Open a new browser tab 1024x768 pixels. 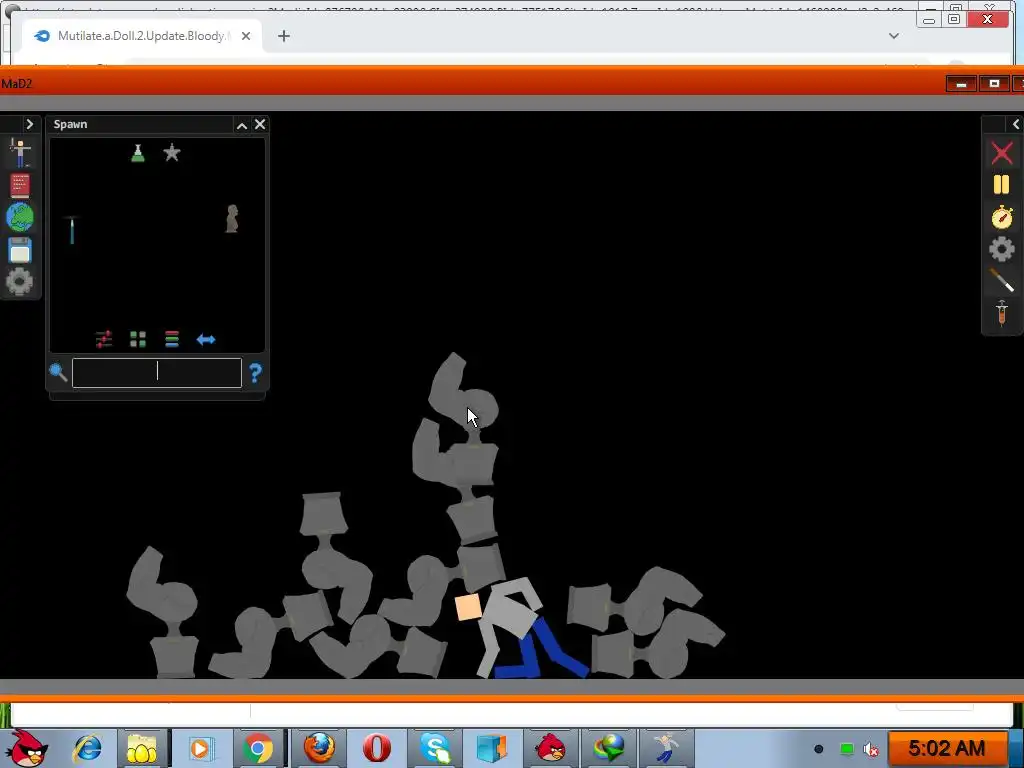click(283, 36)
